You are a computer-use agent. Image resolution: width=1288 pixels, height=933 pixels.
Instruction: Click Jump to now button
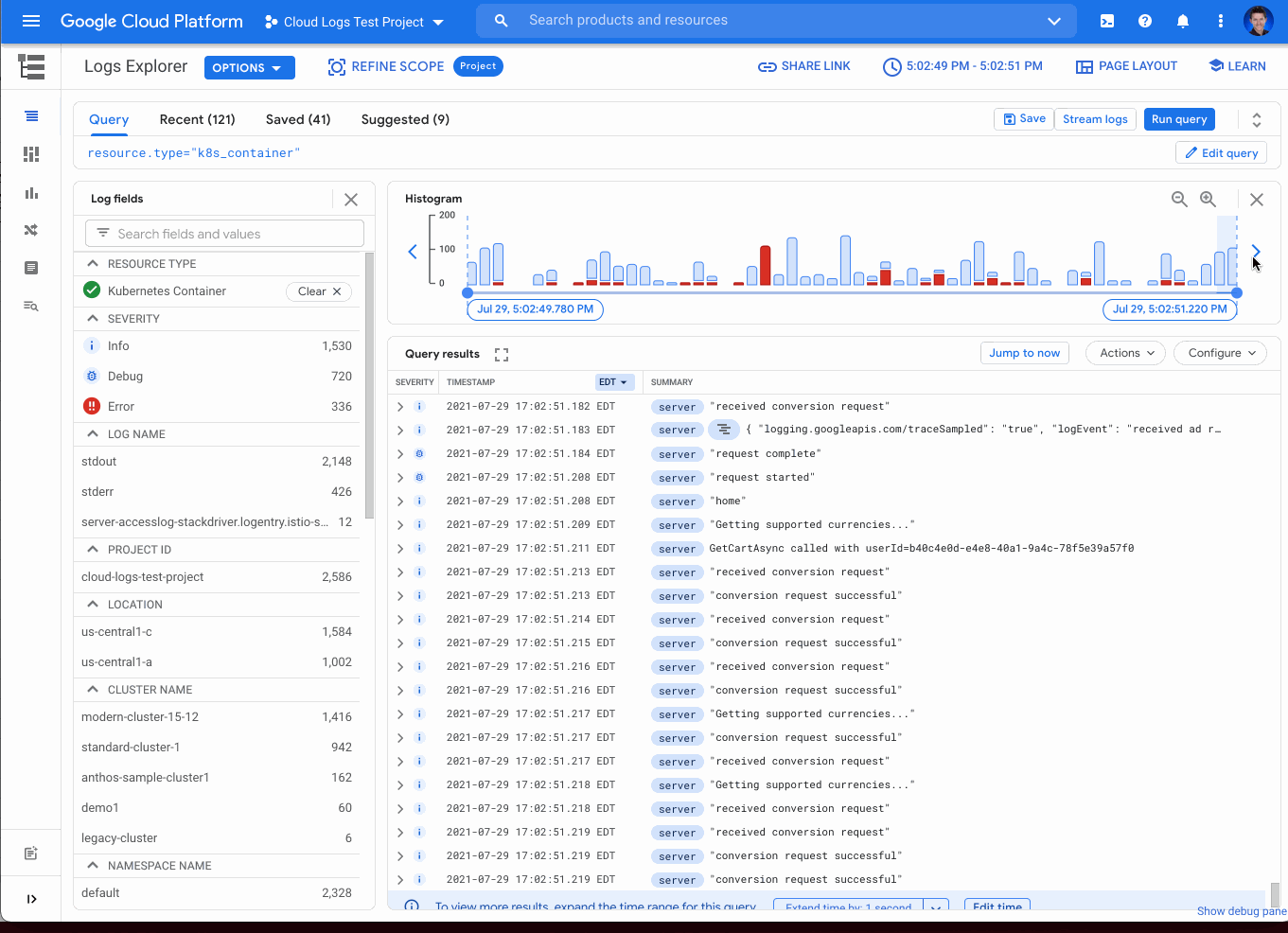[x=1025, y=353]
